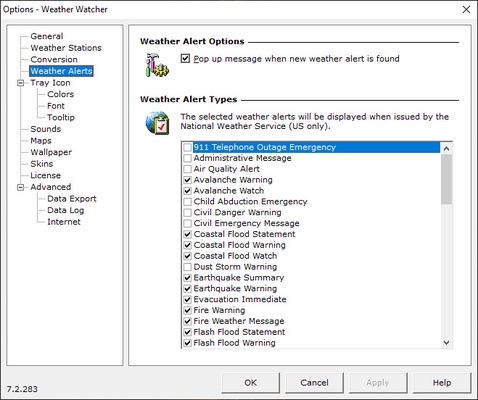
Task: Click the globe clipboard icon under Weather Alert Types
Action: click(x=157, y=123)
